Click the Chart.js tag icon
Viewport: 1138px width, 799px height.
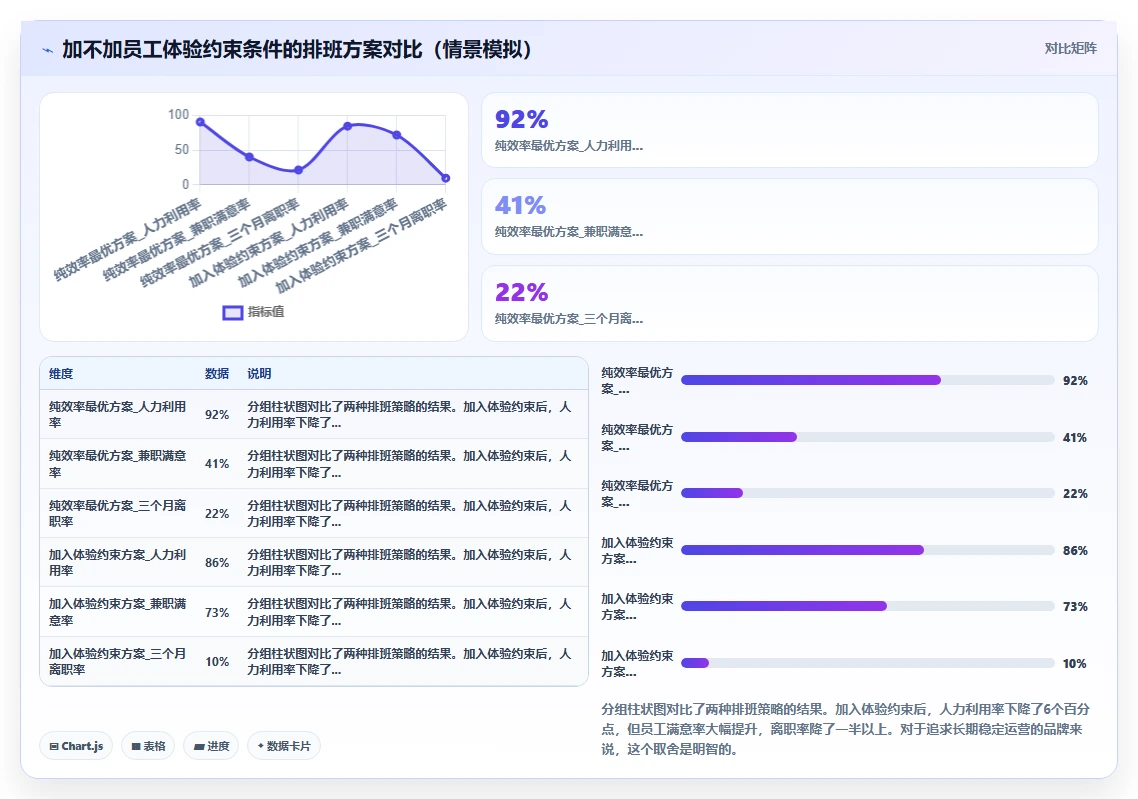54,746
